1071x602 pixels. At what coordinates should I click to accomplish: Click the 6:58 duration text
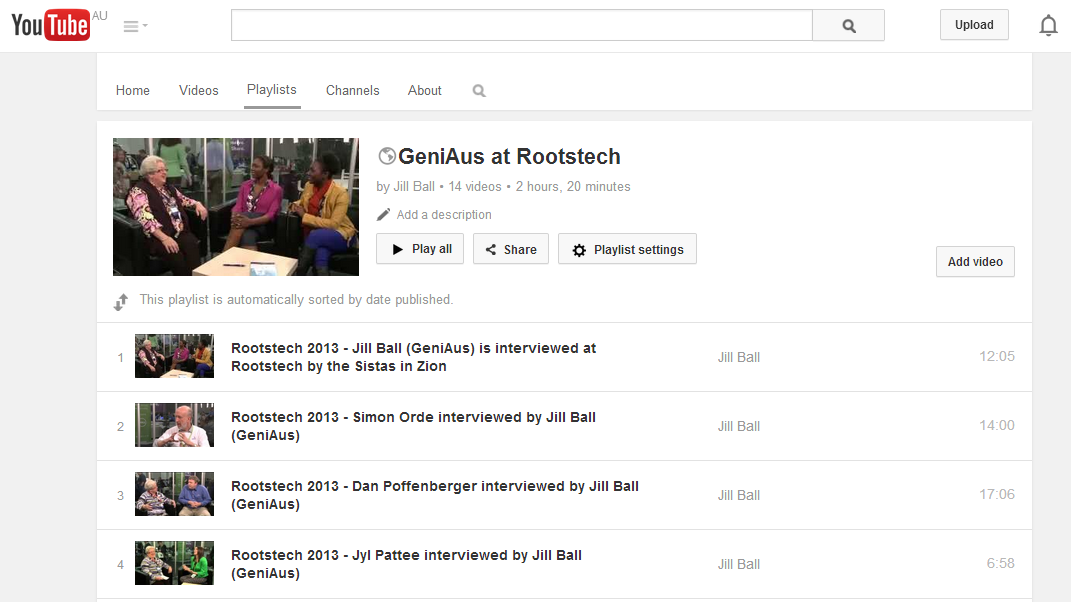click(1000, 563)
